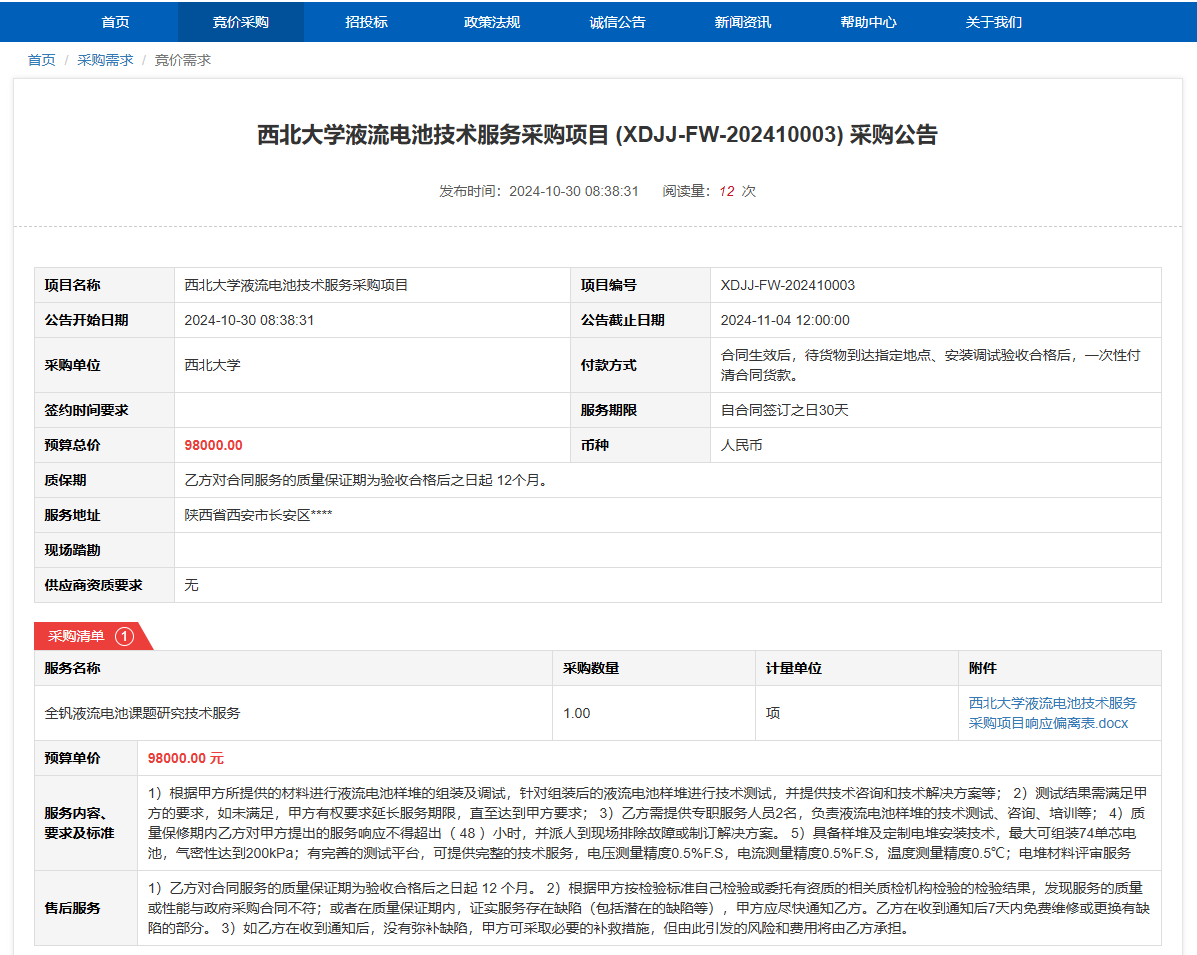Viewport: 1197px width, 955px height.
Task: Click the service address 陕西省西安市长安区****
Action: (259, 515)
